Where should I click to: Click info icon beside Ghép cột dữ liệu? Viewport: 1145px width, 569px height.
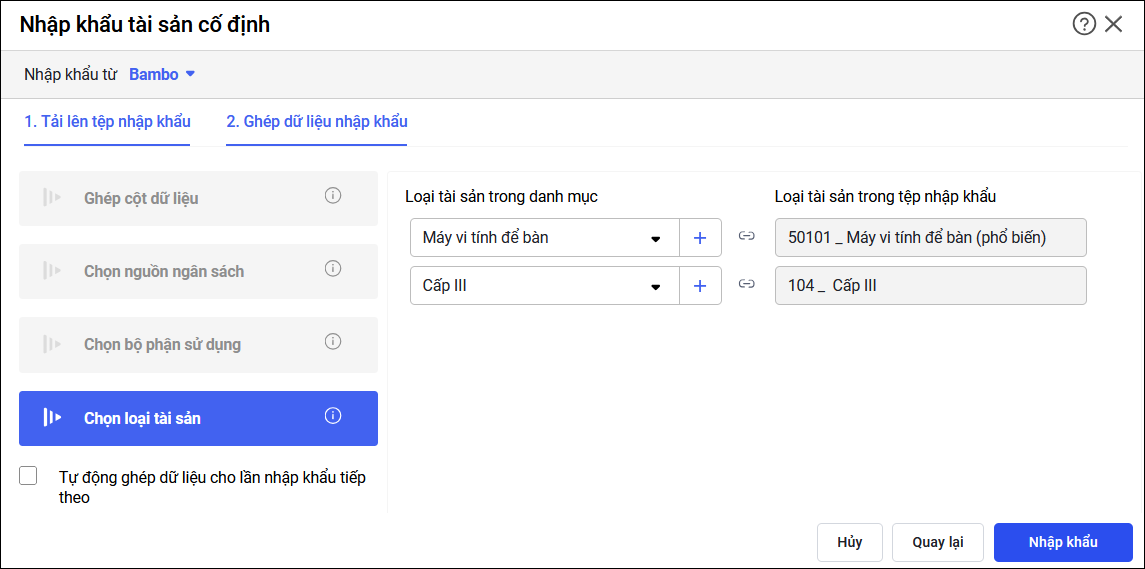pos(333,196)
